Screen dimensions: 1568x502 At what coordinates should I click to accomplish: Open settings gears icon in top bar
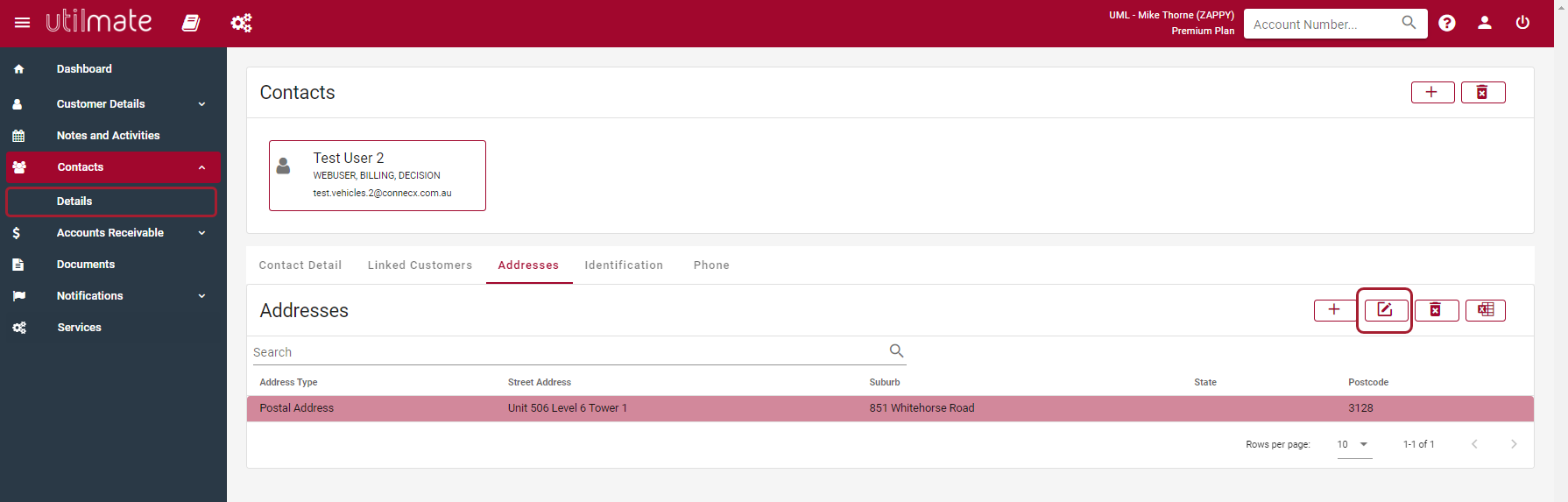click(x=241, y=23)
